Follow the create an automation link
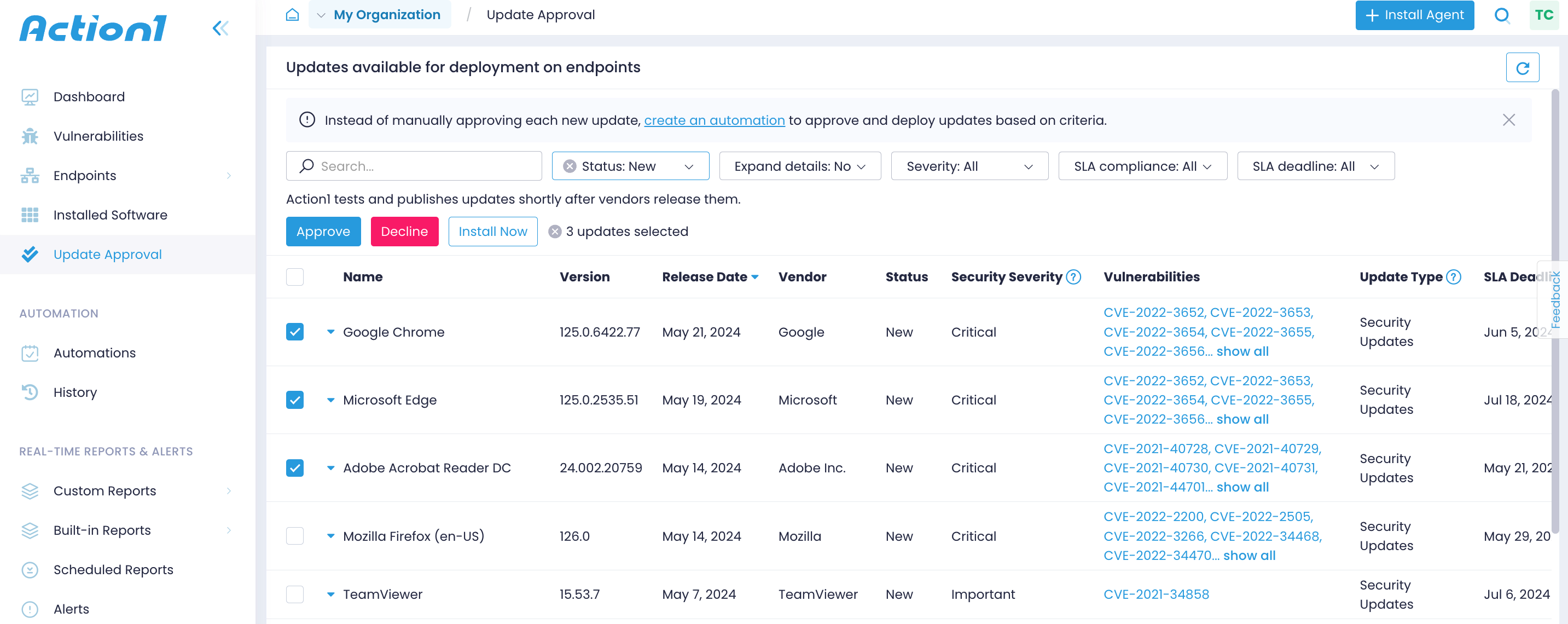Image resolution: width=1568 pixels, height=624 pixels. (714, 120)
